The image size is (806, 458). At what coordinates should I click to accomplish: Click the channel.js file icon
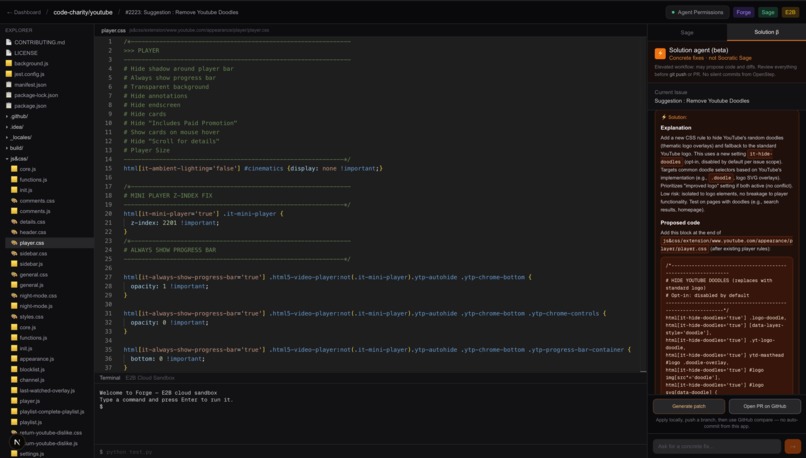click(x=14, y=380)
